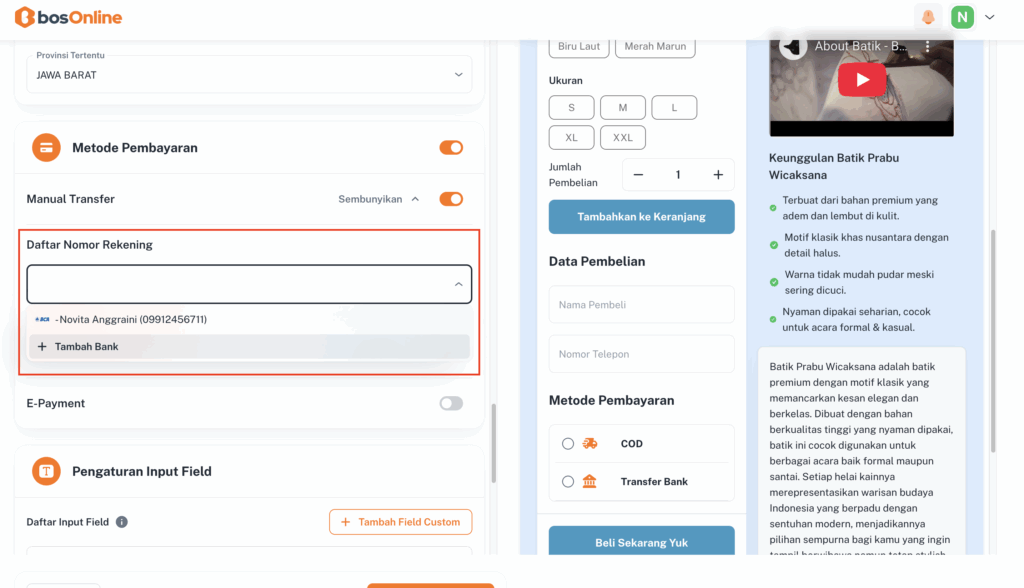Click the green N profile avatar

(962, 17)
